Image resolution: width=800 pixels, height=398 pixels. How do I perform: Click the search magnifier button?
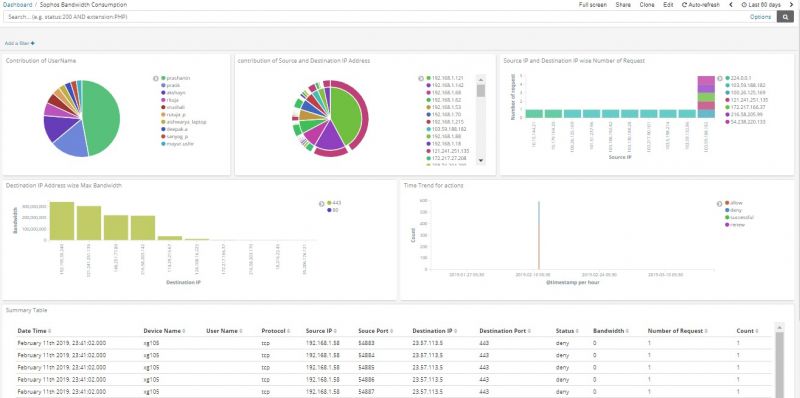785,17
